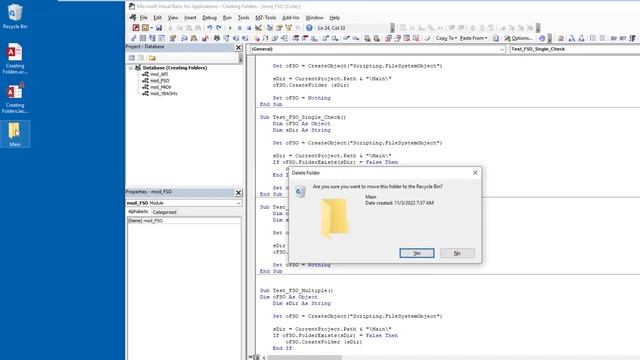Open the Debug menu
The height and width of the screenshot is (360, 640).
click(x=209, y=18)
